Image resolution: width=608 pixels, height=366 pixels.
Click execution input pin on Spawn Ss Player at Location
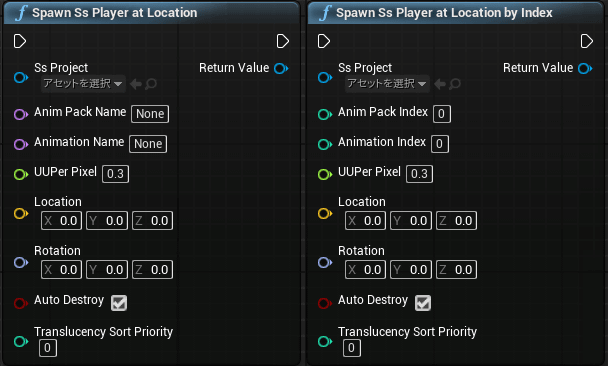20,41
